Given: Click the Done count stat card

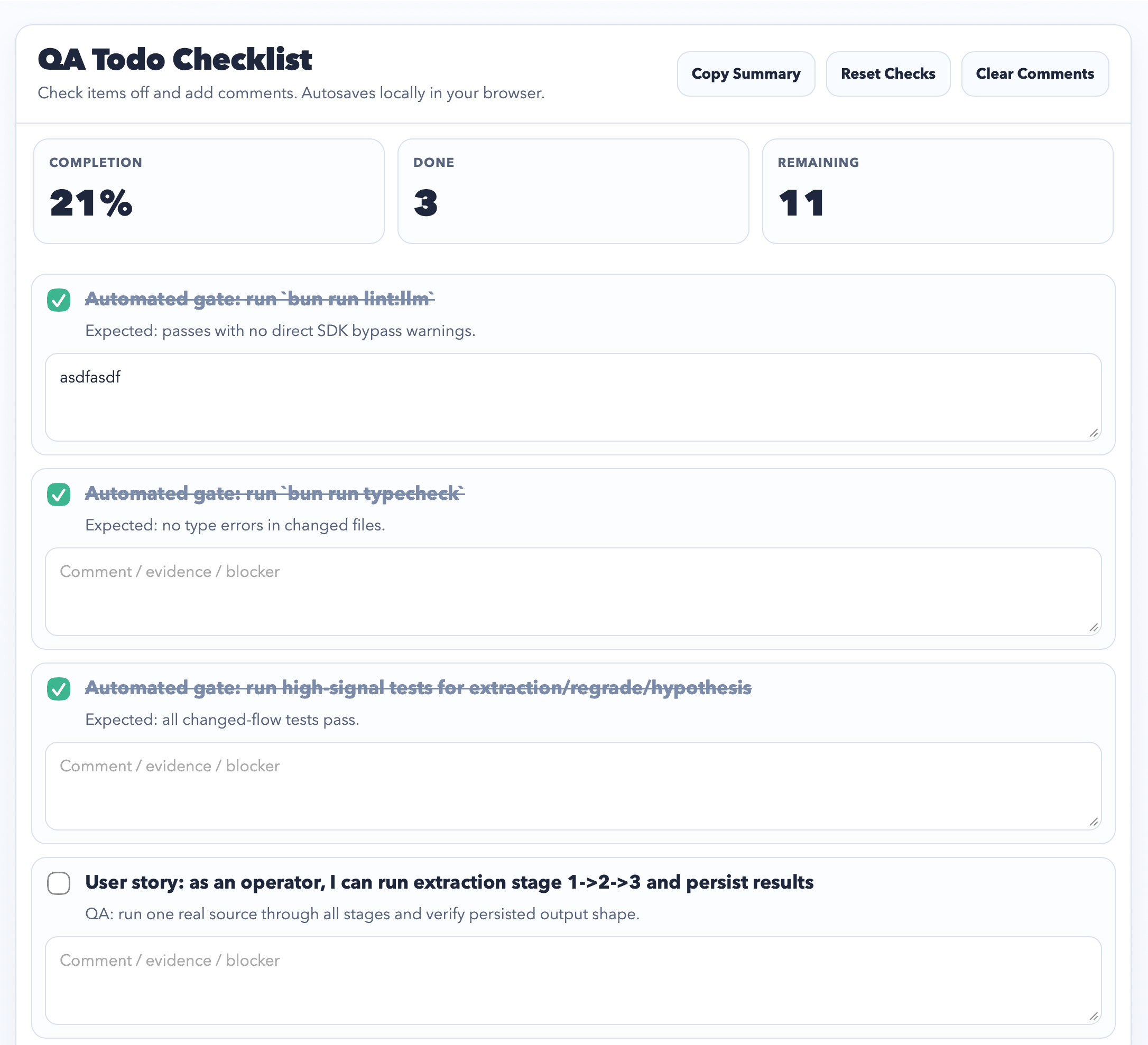Looking at the screenshot, I should [572, 191].
